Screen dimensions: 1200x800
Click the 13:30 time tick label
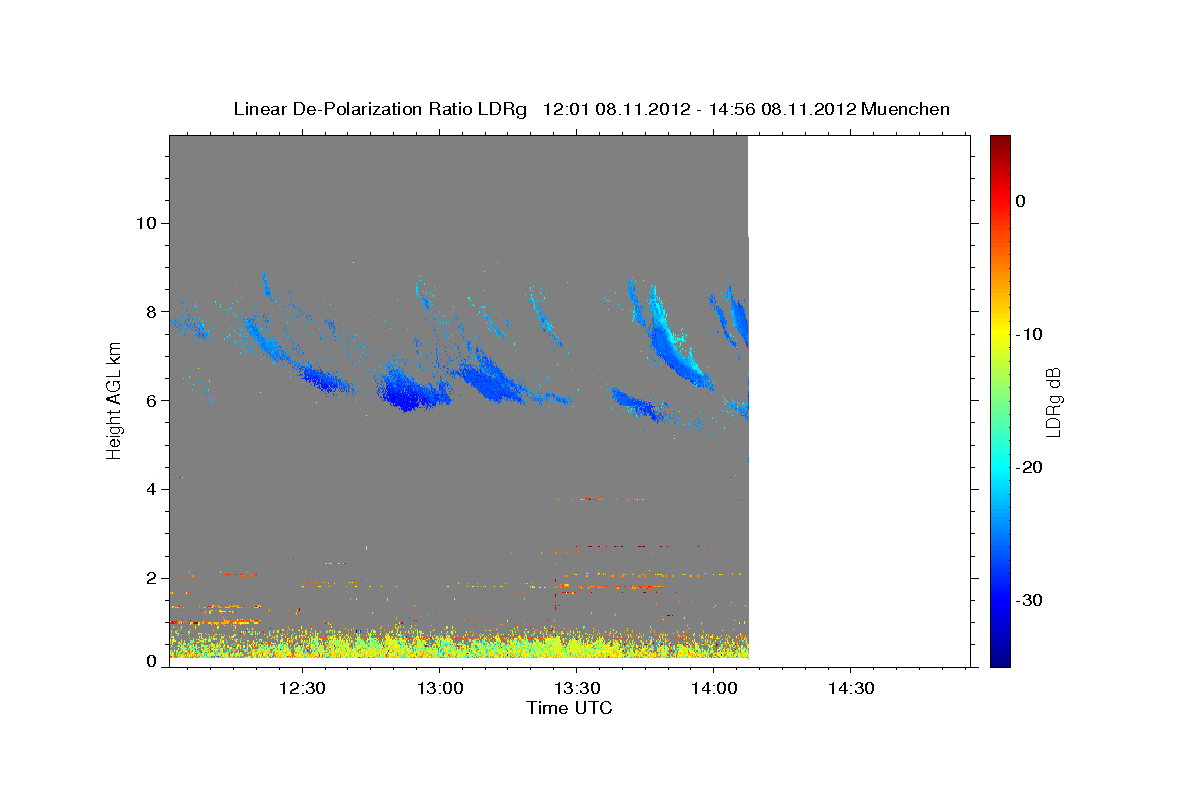[576, 688]
